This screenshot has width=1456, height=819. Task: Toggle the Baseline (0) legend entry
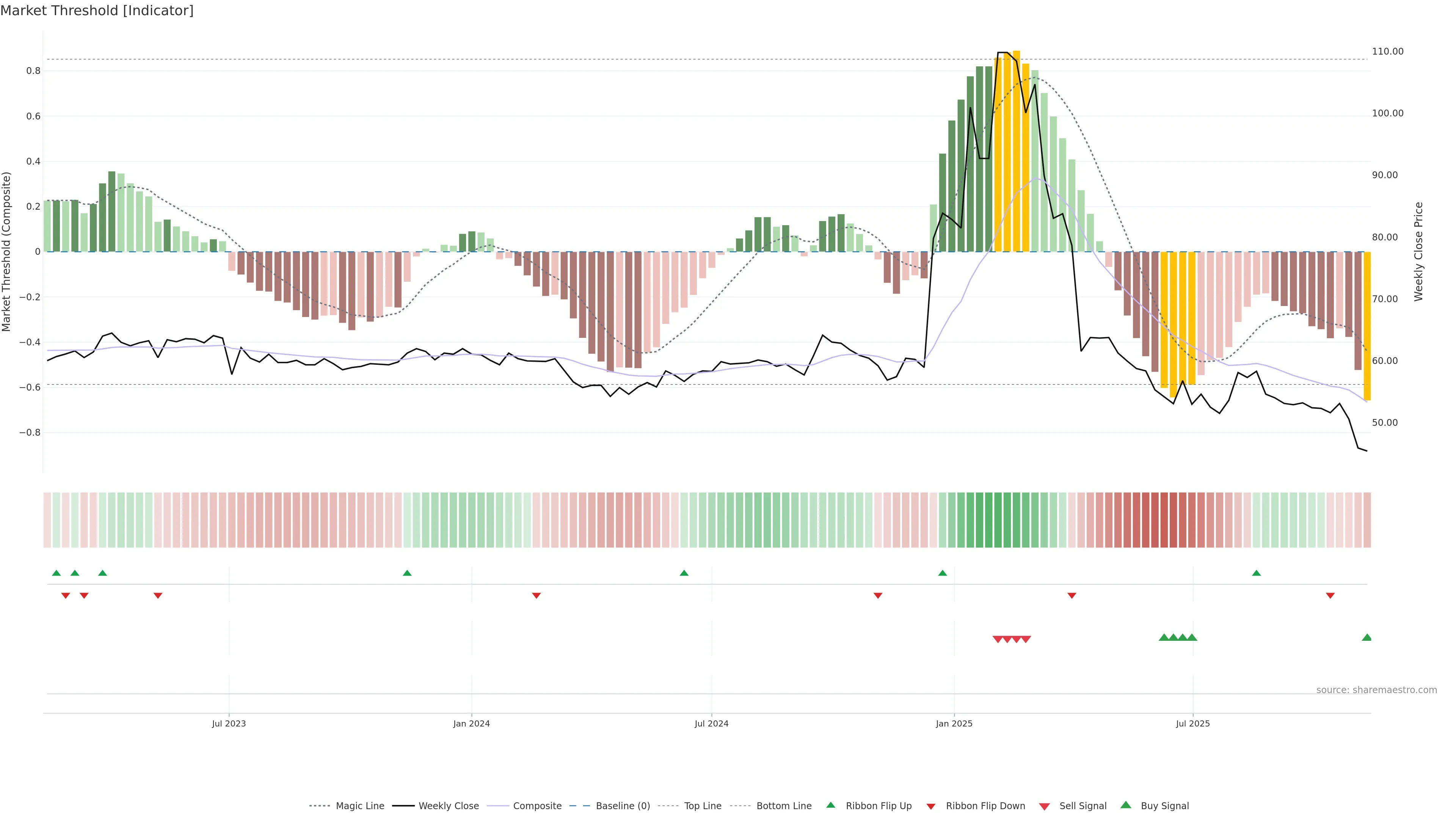623,806
